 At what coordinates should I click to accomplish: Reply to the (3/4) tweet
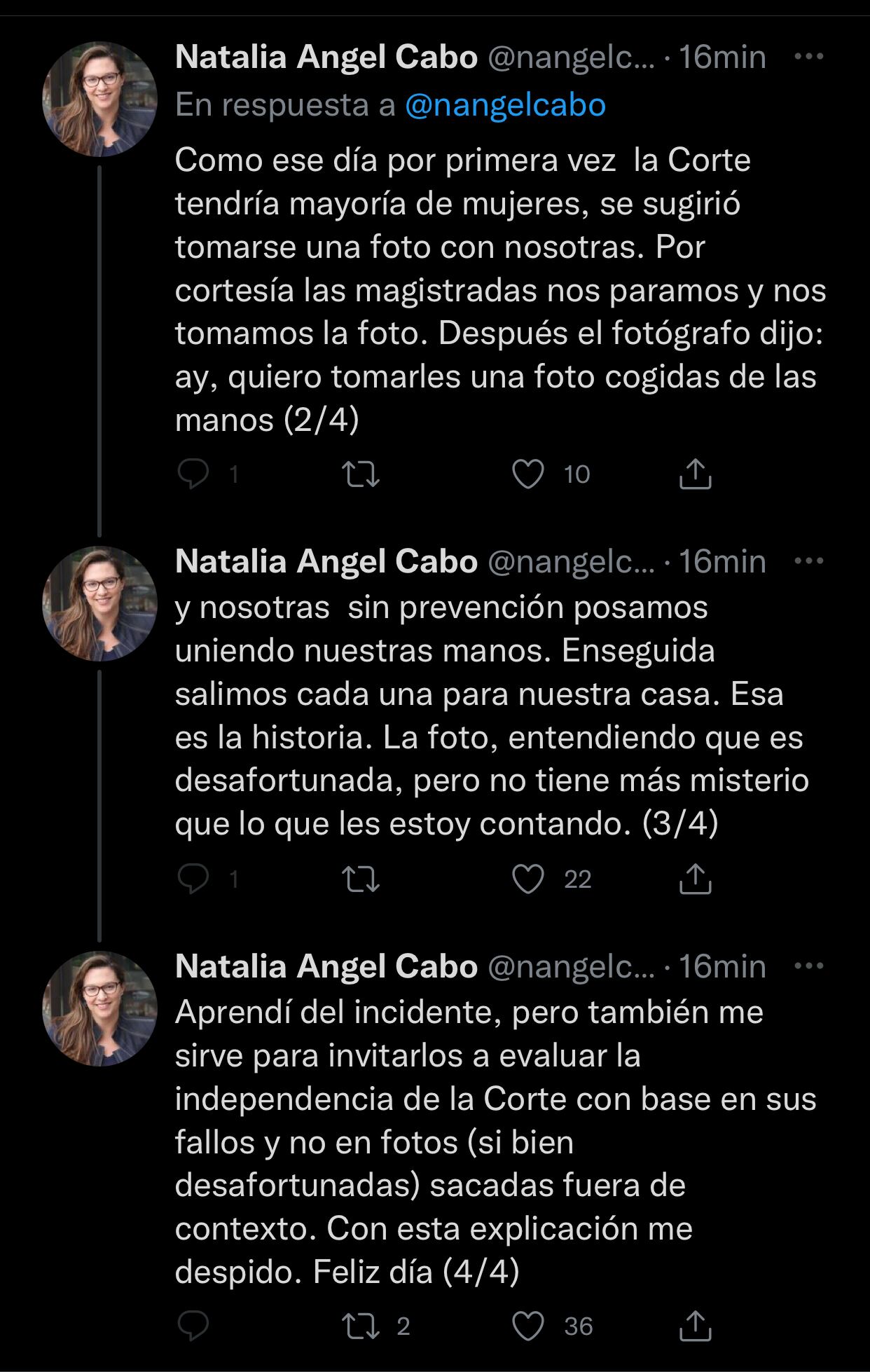(x=193, y=879)
